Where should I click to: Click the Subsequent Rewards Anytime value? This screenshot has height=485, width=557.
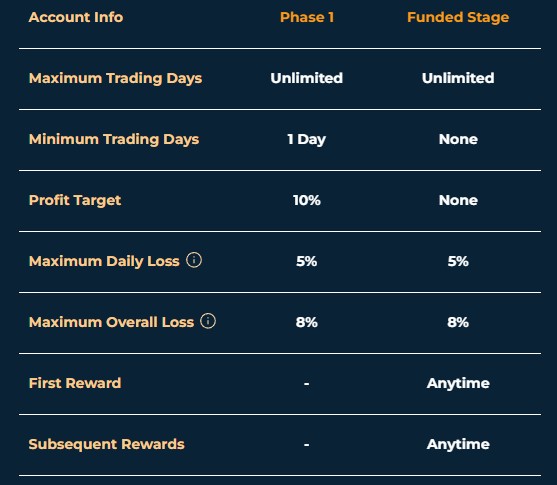[458, 444]
